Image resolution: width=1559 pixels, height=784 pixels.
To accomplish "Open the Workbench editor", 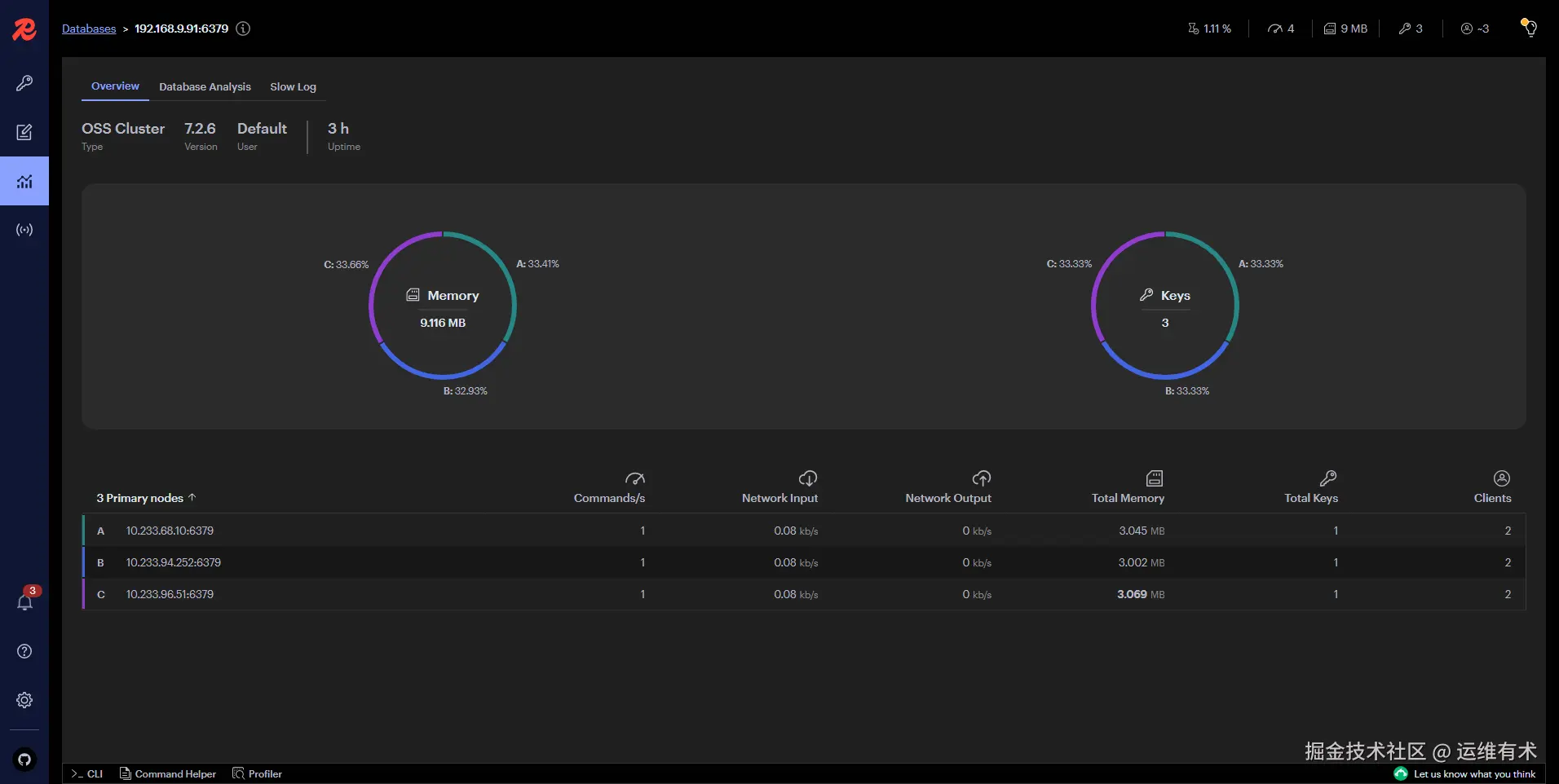I will (25, 131).
